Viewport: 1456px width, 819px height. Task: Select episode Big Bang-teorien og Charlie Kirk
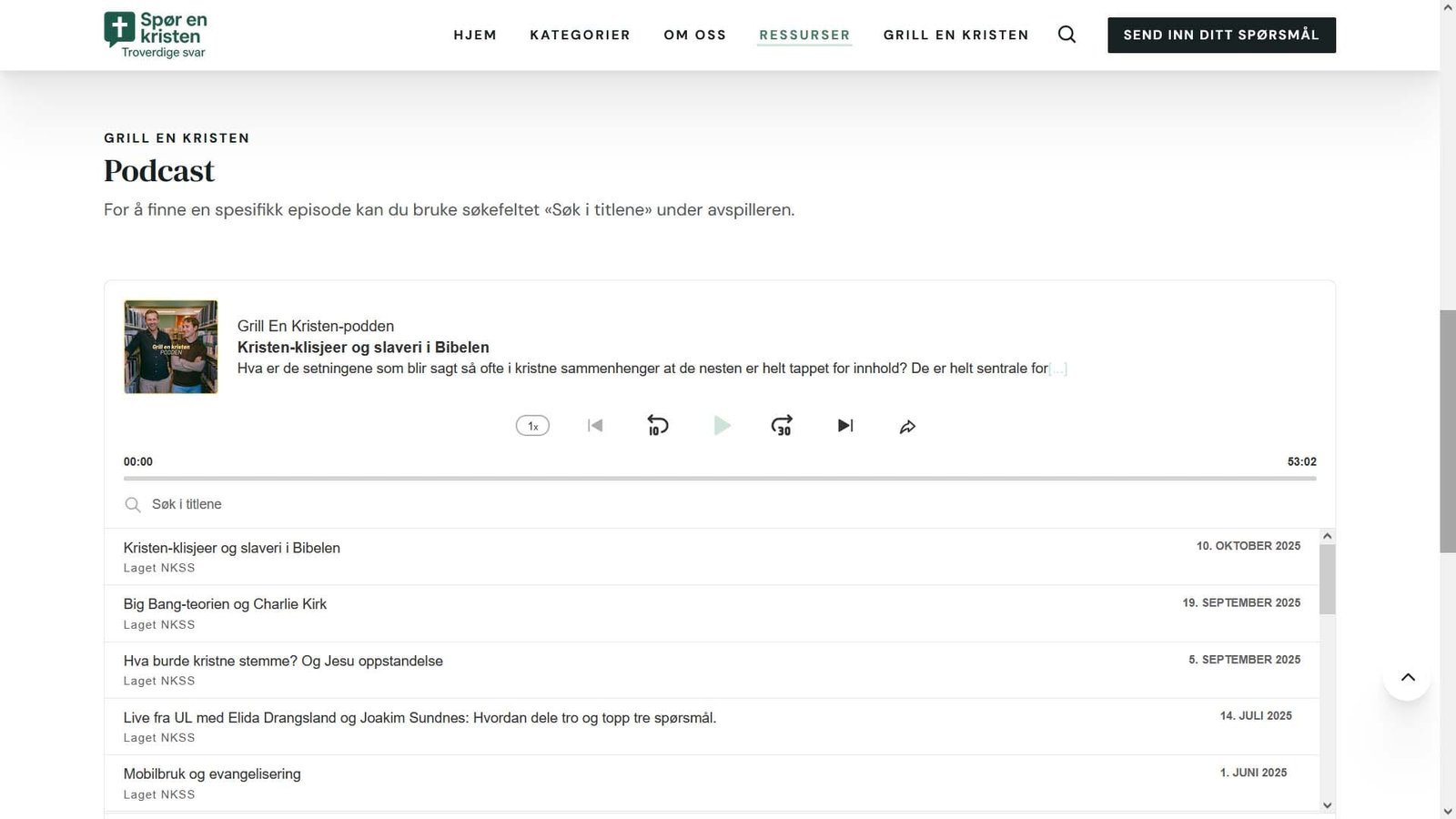coord(225,604)
